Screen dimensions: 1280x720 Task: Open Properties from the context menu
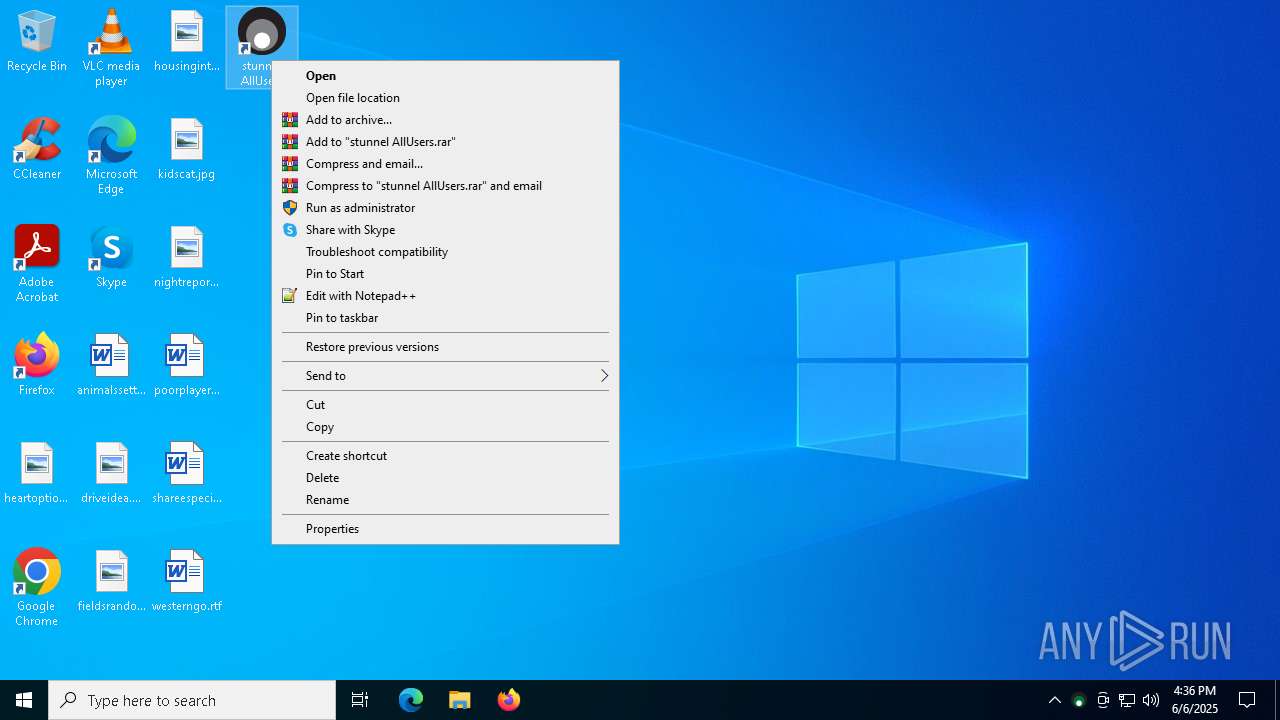[445, 529]
